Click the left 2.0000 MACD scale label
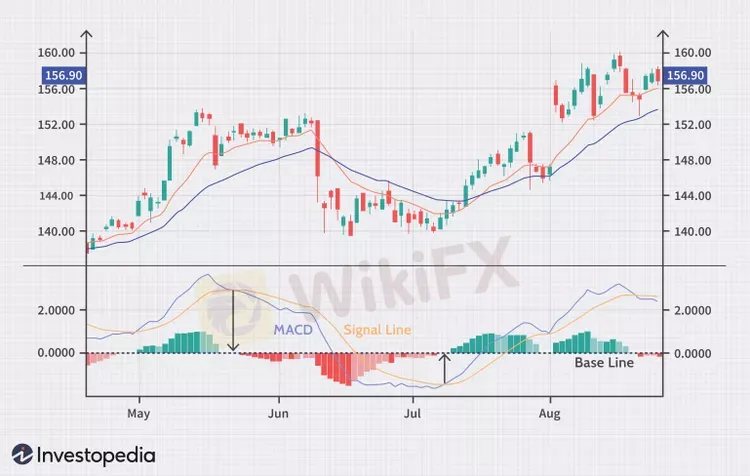The height and width of the screenshot is (476, 750). [x=56, y=310]
